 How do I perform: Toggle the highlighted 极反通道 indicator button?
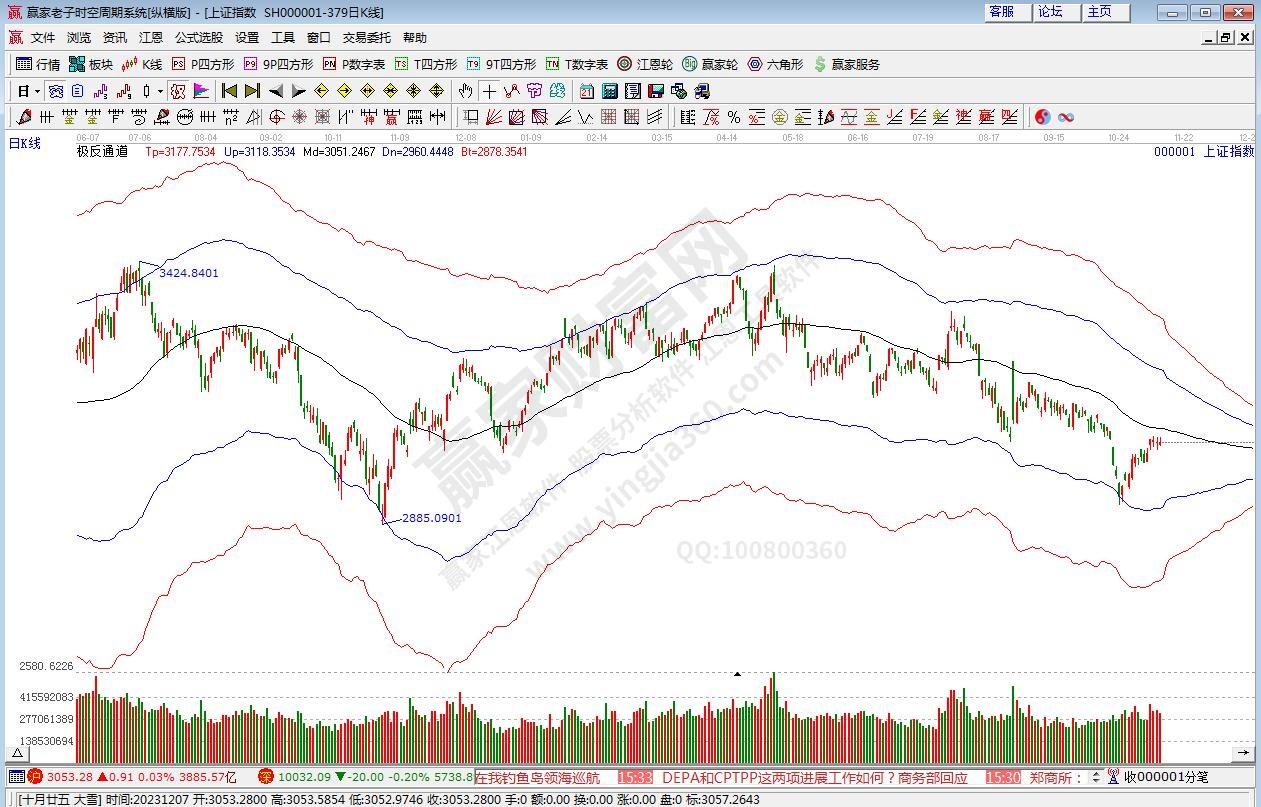click(x=178, y=91)
